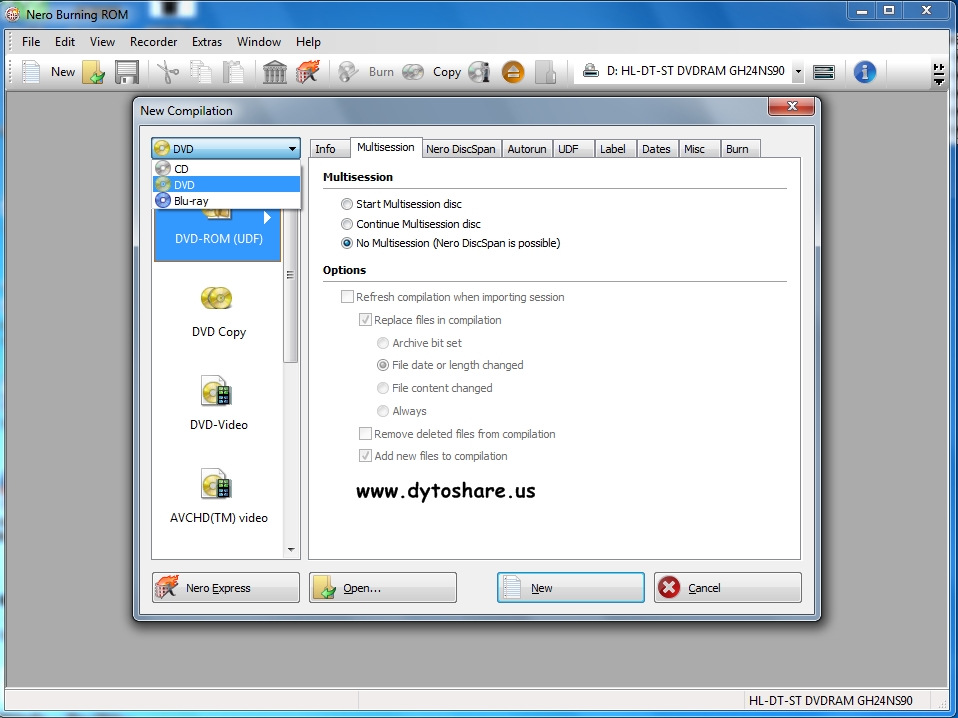The width and height of the screenshot is (958, 718).
Task: Switch to the Misc tab
Action: point(699,149)
